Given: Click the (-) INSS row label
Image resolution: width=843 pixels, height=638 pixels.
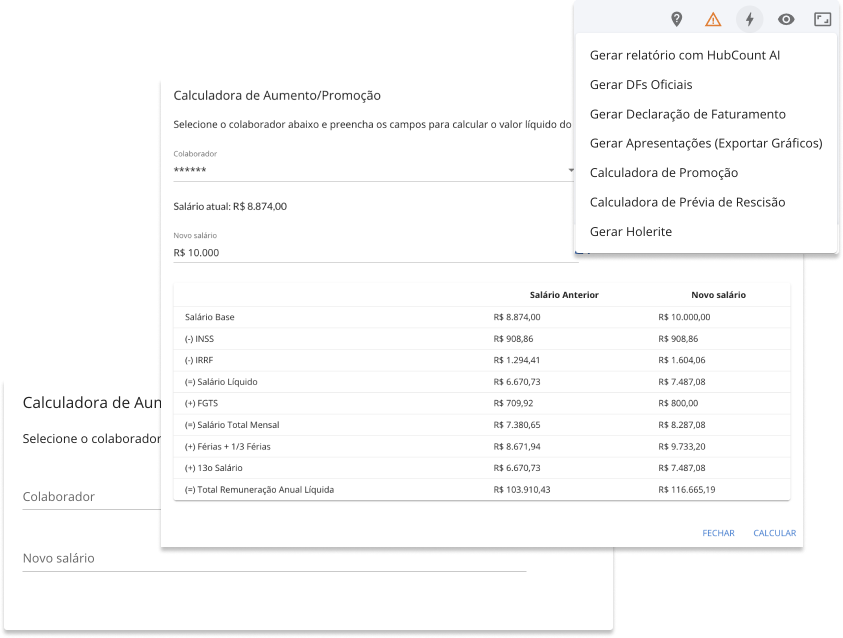Looking at the screenshot, I should [x=199, y=339].
